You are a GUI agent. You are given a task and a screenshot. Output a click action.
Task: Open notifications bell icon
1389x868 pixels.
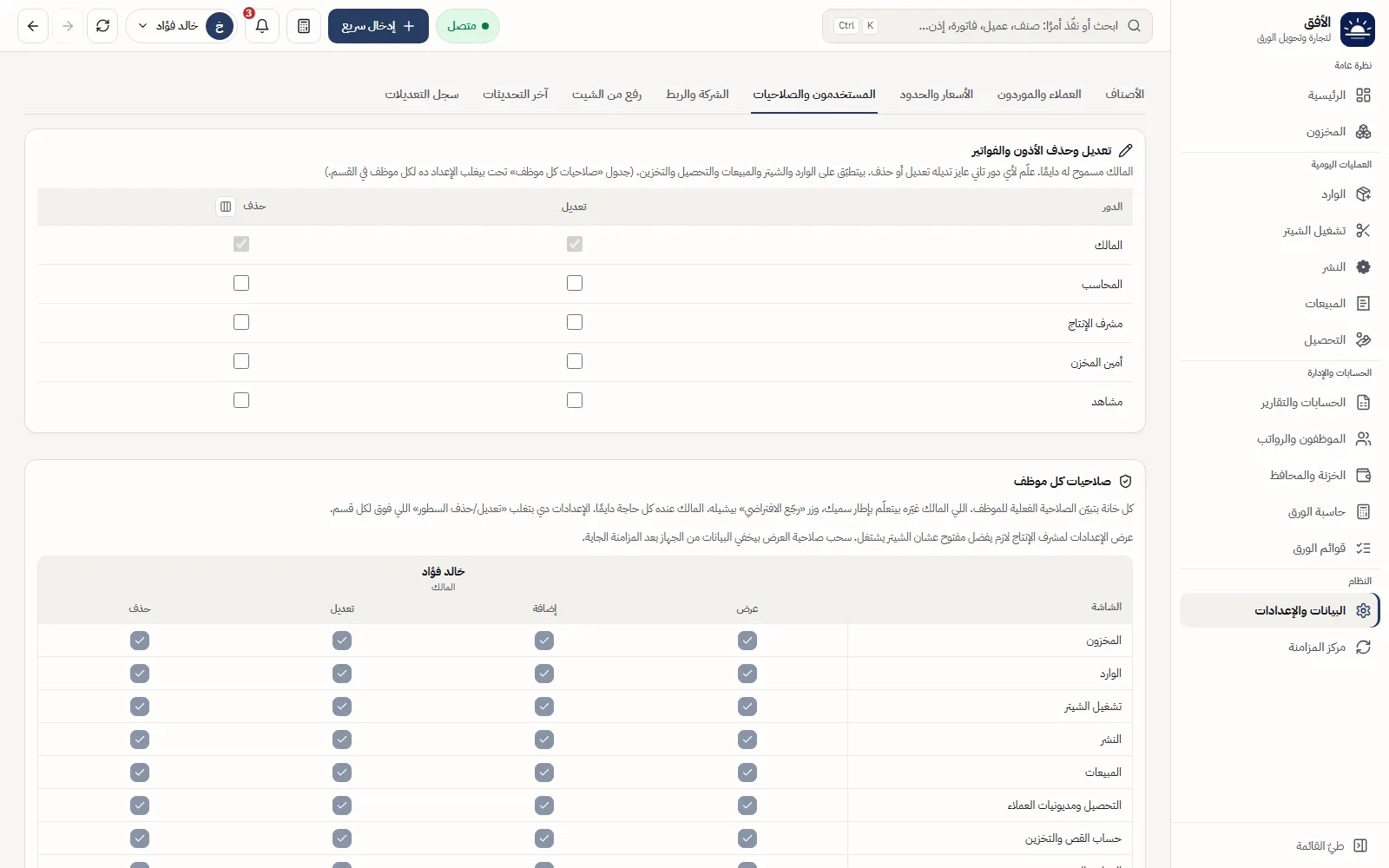point(262,26)
